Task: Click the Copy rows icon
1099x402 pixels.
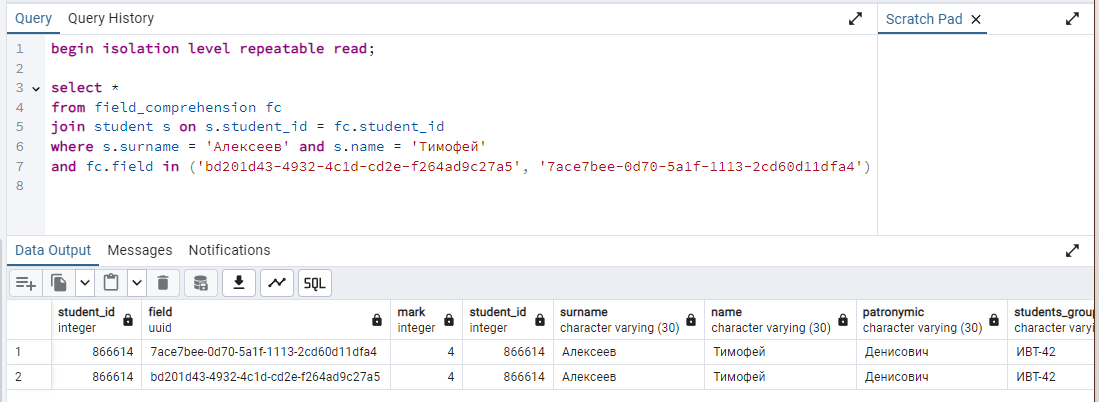Action: 60,283
